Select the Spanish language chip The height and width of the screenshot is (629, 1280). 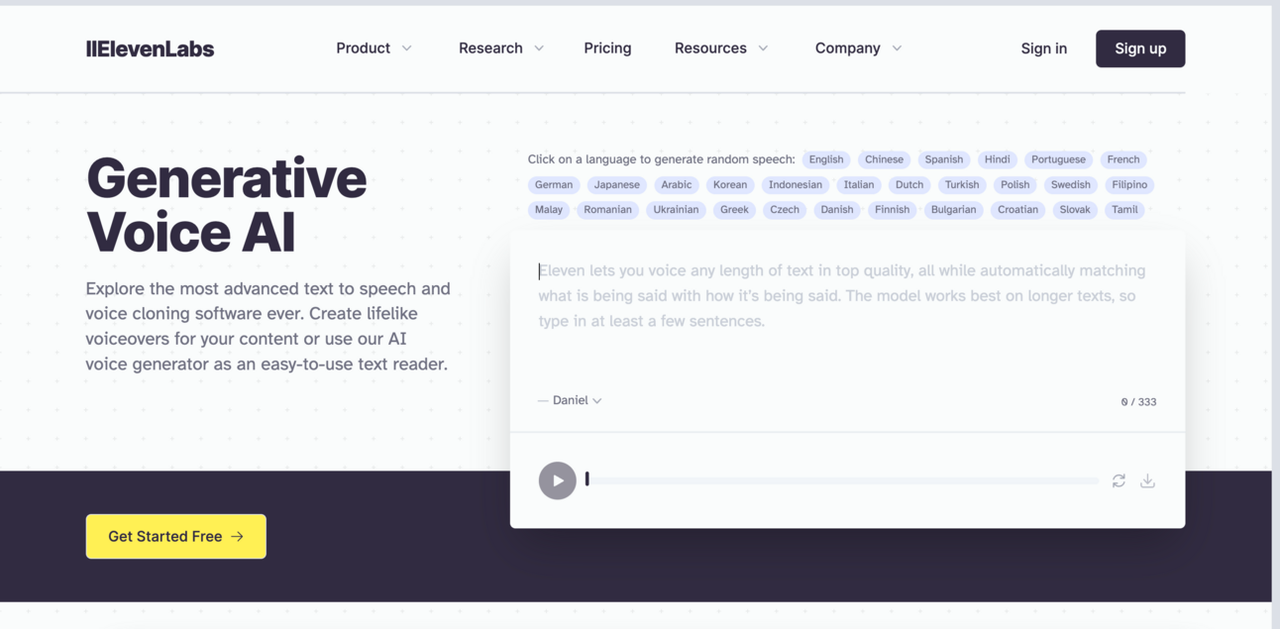944,159
